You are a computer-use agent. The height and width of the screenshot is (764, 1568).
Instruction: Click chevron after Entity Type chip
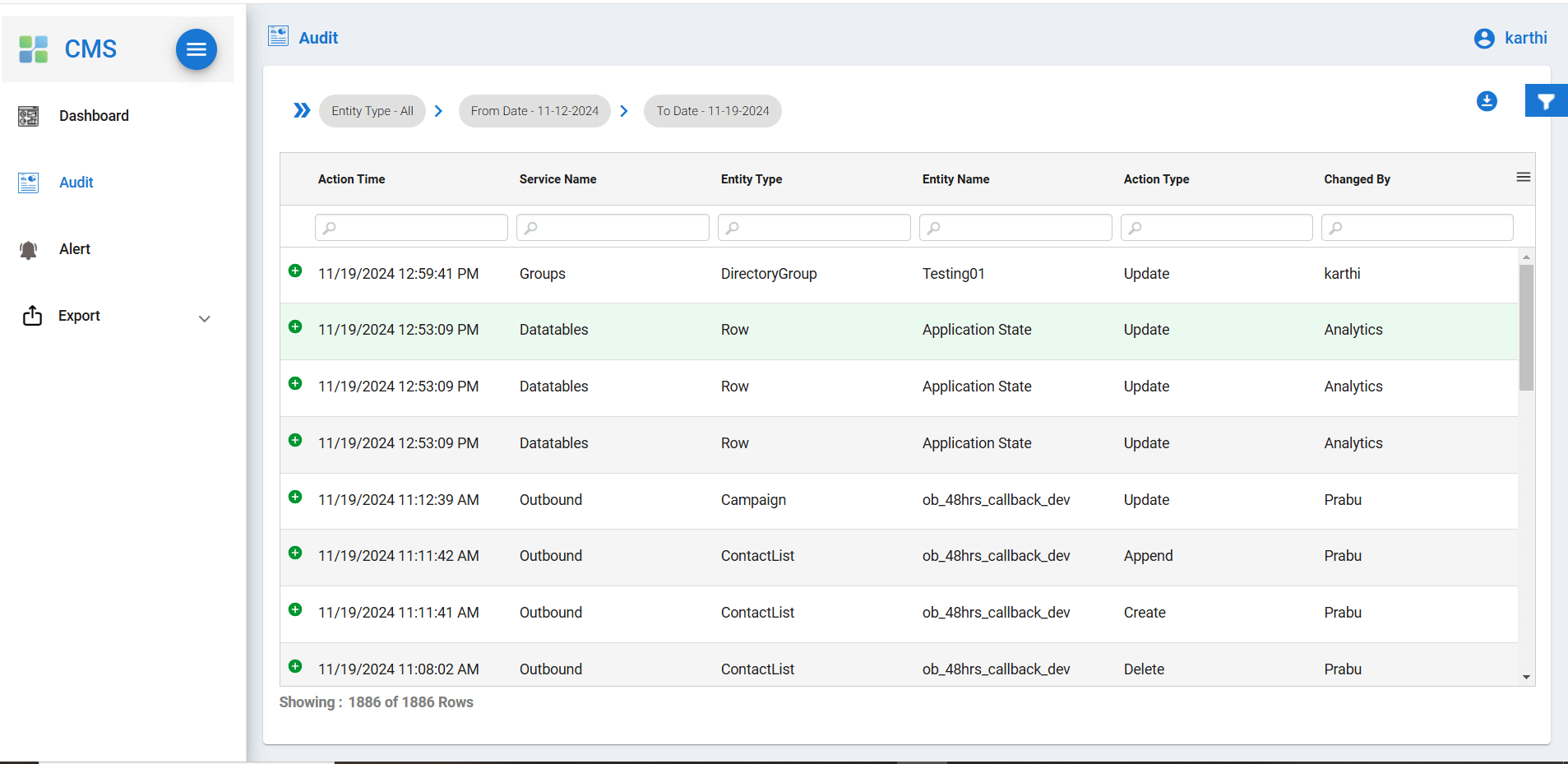(x=438, y=111)
